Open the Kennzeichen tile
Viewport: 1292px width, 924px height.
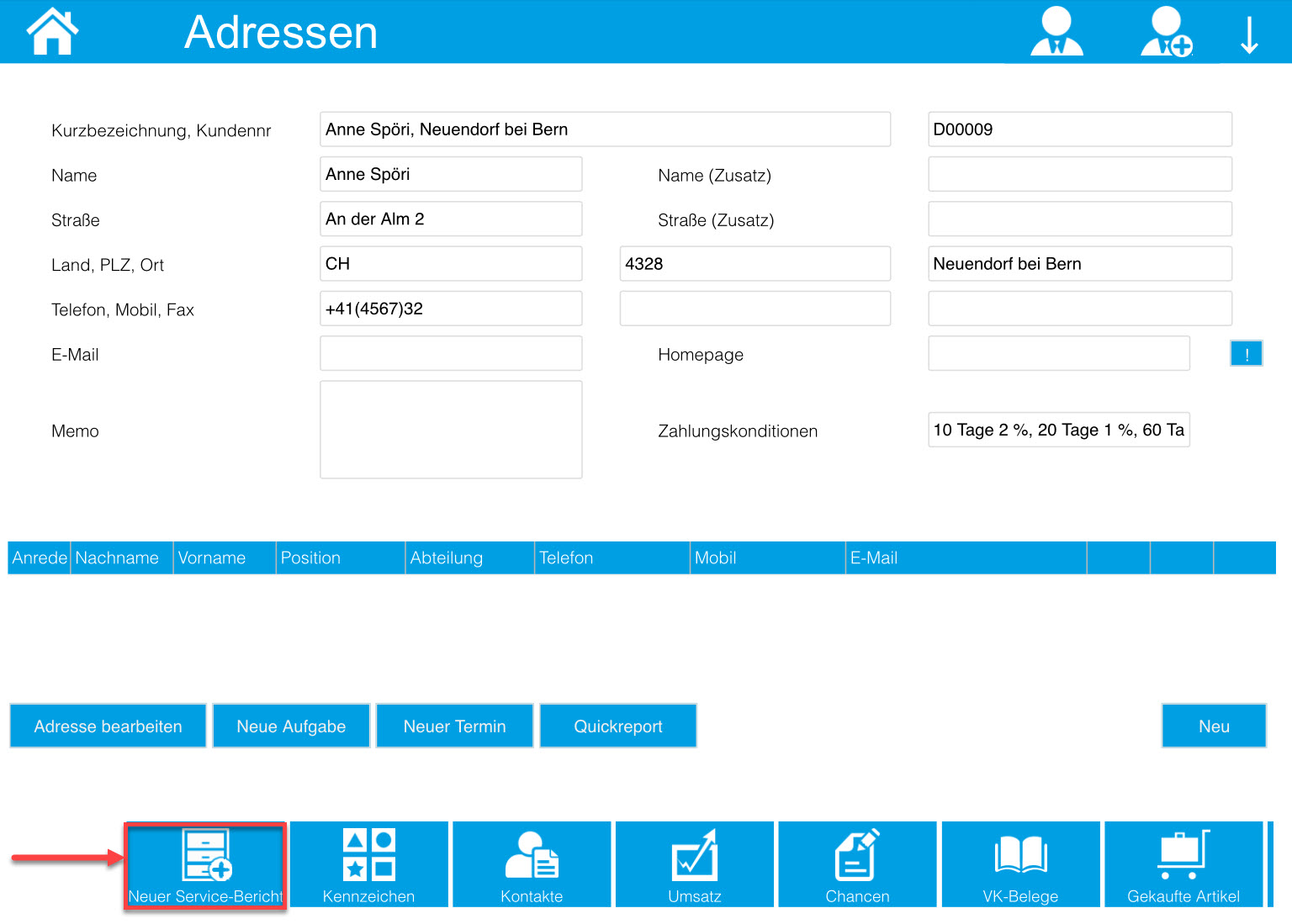[x=368, y=865]
